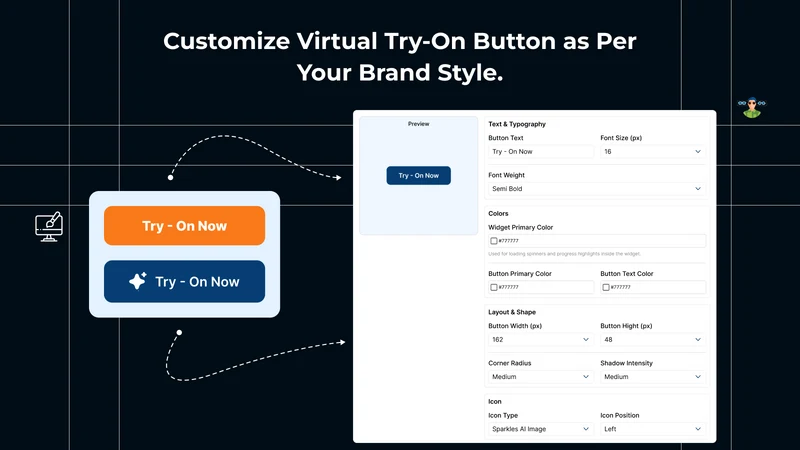Click the Widget Primary Color swatch
800x450 pixels.
(493, 241)
